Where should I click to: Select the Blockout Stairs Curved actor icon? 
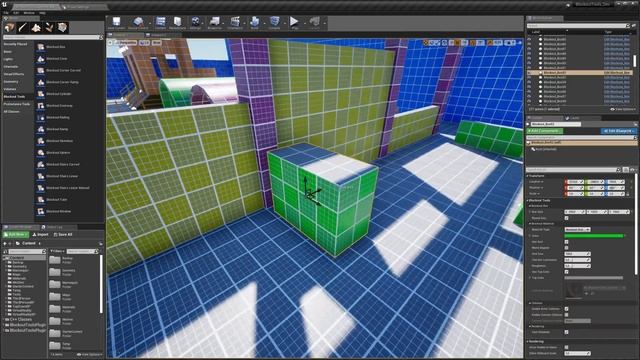41,164
